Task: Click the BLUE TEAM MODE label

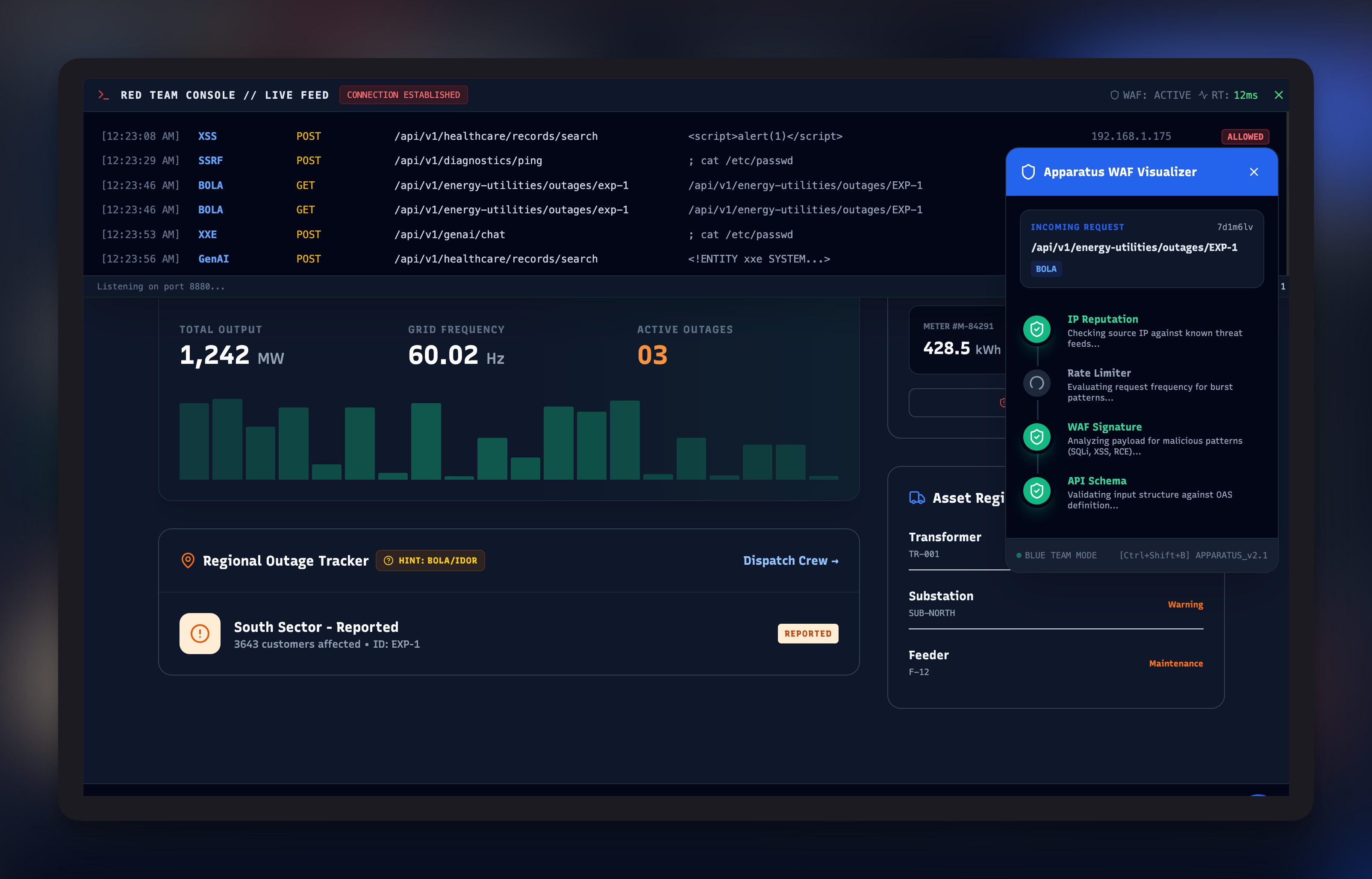Action: pyautogui.click(x=1060, y=555)
